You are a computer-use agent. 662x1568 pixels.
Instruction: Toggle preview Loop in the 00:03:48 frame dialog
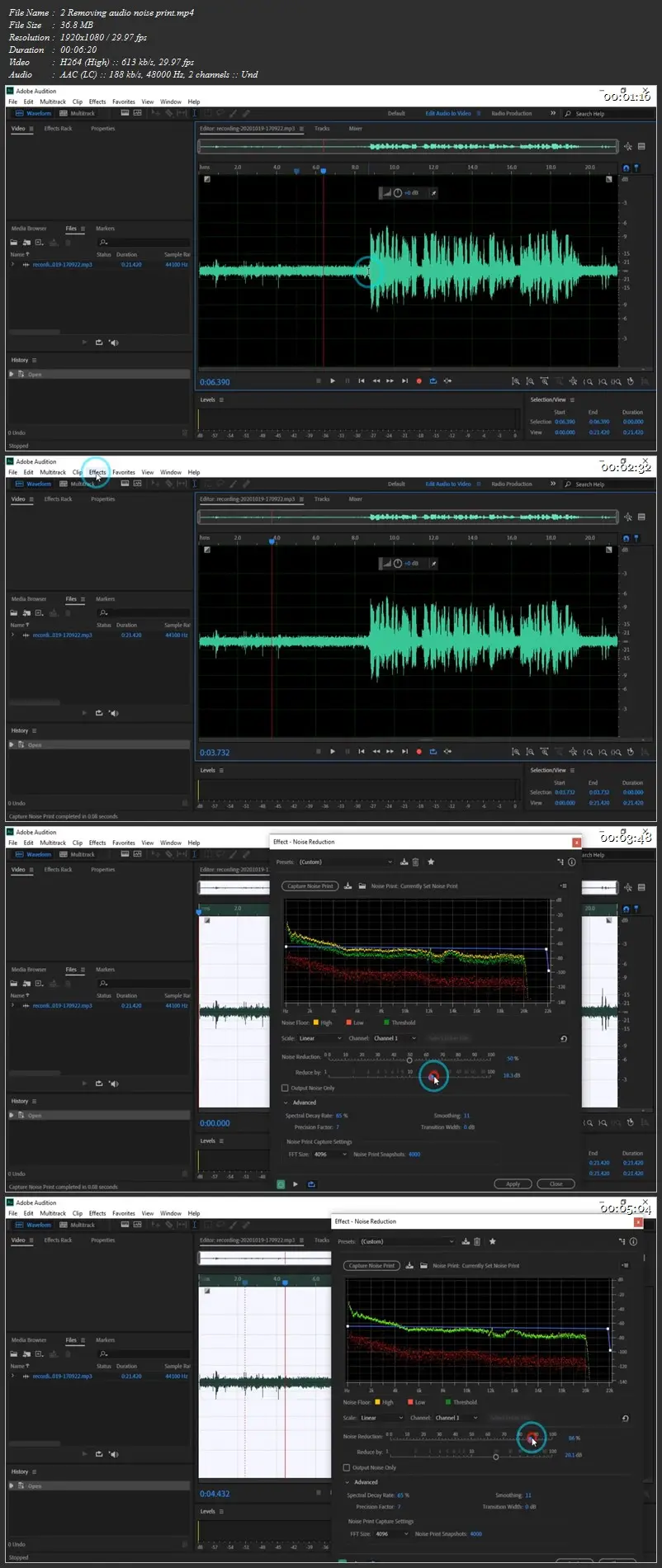311,1184
